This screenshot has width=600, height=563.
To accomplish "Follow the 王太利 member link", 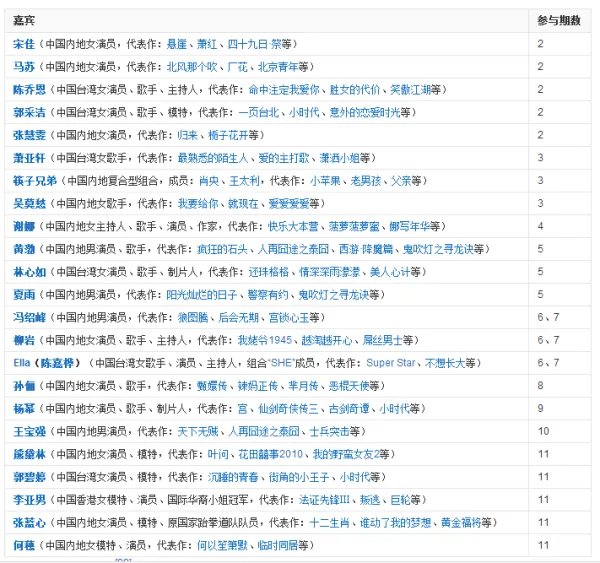I will 244,181.
